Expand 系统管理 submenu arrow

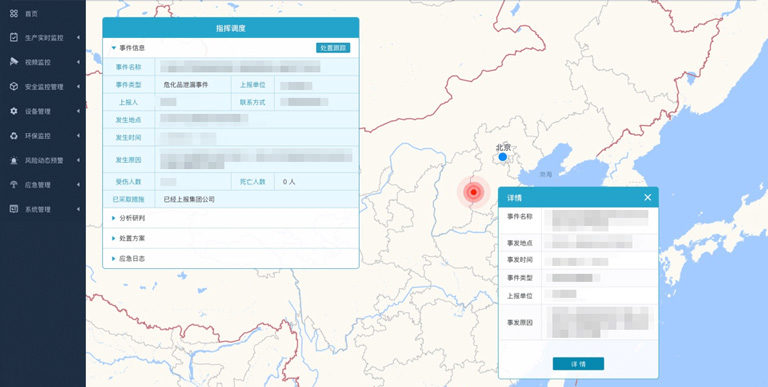[x=78, y=209]
